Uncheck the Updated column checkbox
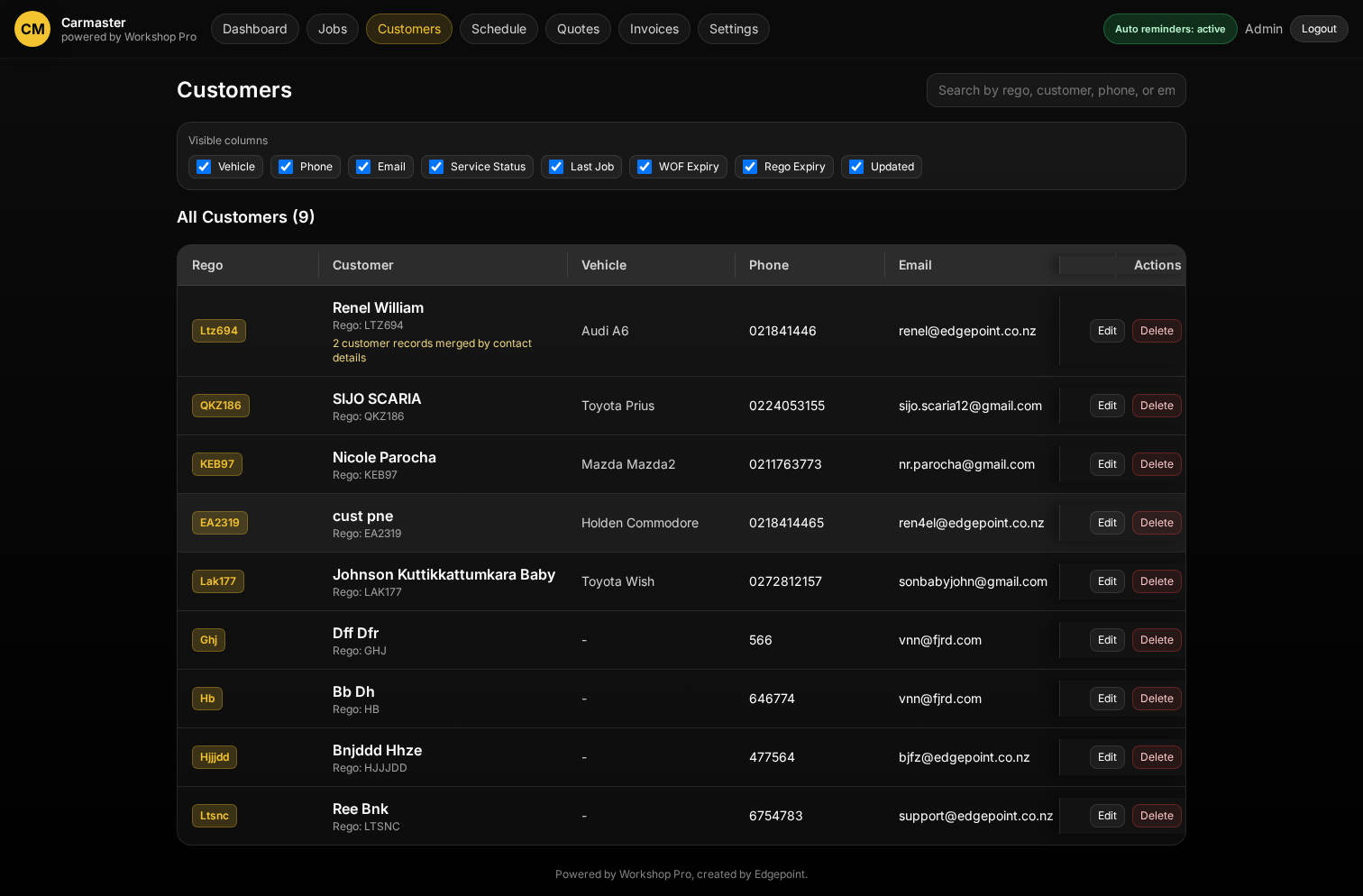This screenshot has height=896, width=1363. (855, 167)
